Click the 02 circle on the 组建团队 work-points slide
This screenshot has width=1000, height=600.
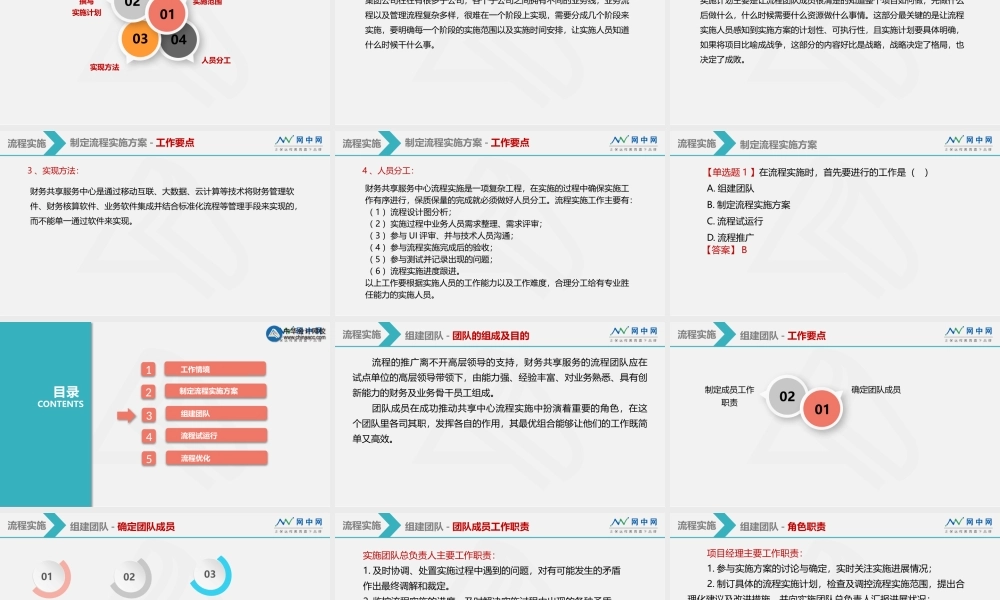pyautogui.click(x=786, y=398)
